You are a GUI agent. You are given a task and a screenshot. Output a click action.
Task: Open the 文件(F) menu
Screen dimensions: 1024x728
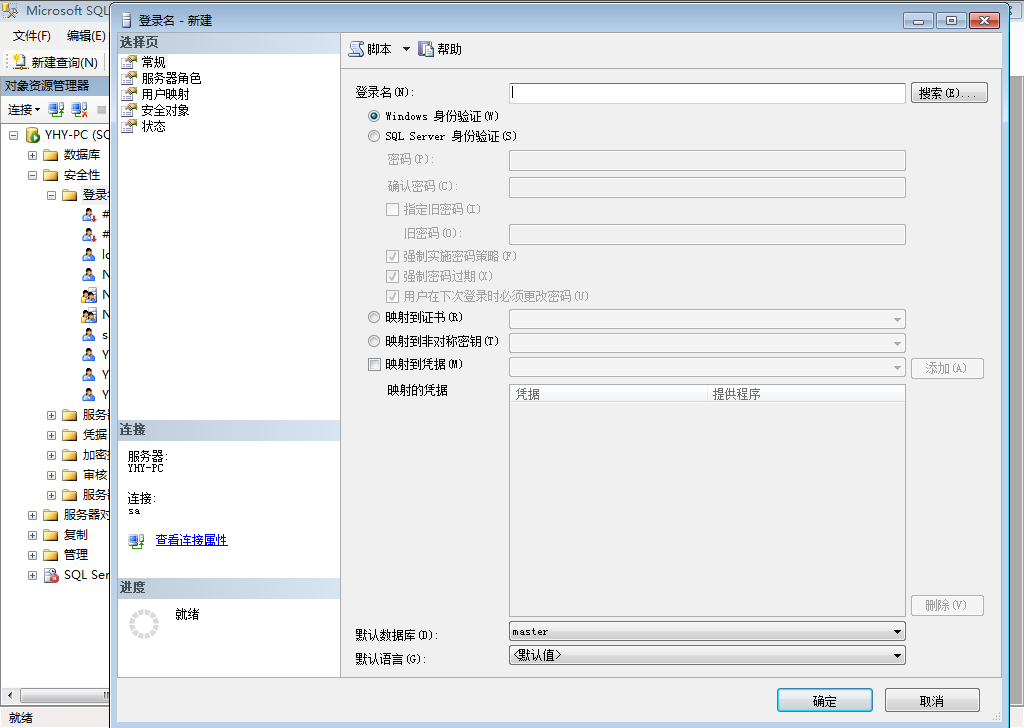pyautogui.click(x=31, y=36)
